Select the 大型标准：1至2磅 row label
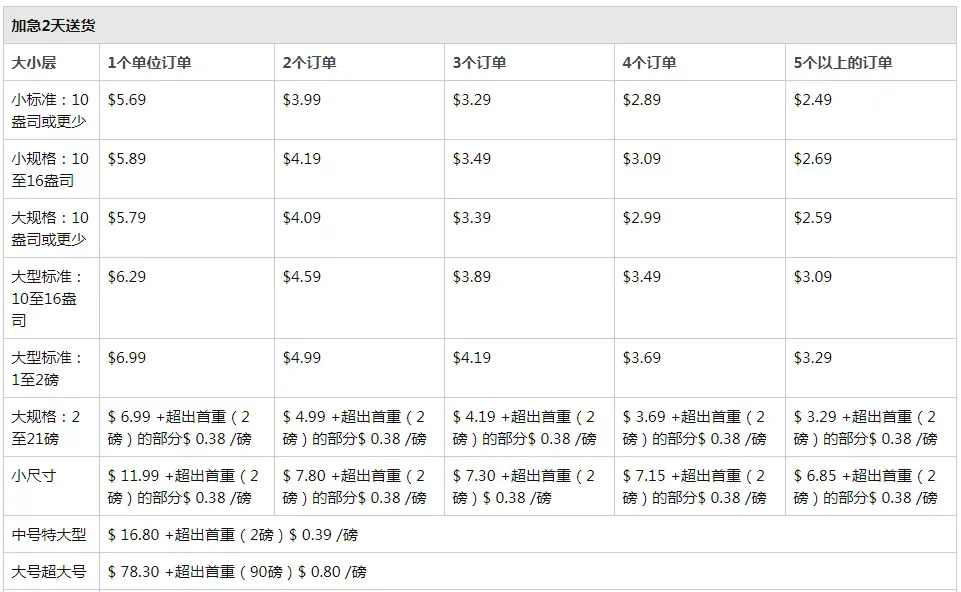The image size is (961, 592). (x=51, y=368)
